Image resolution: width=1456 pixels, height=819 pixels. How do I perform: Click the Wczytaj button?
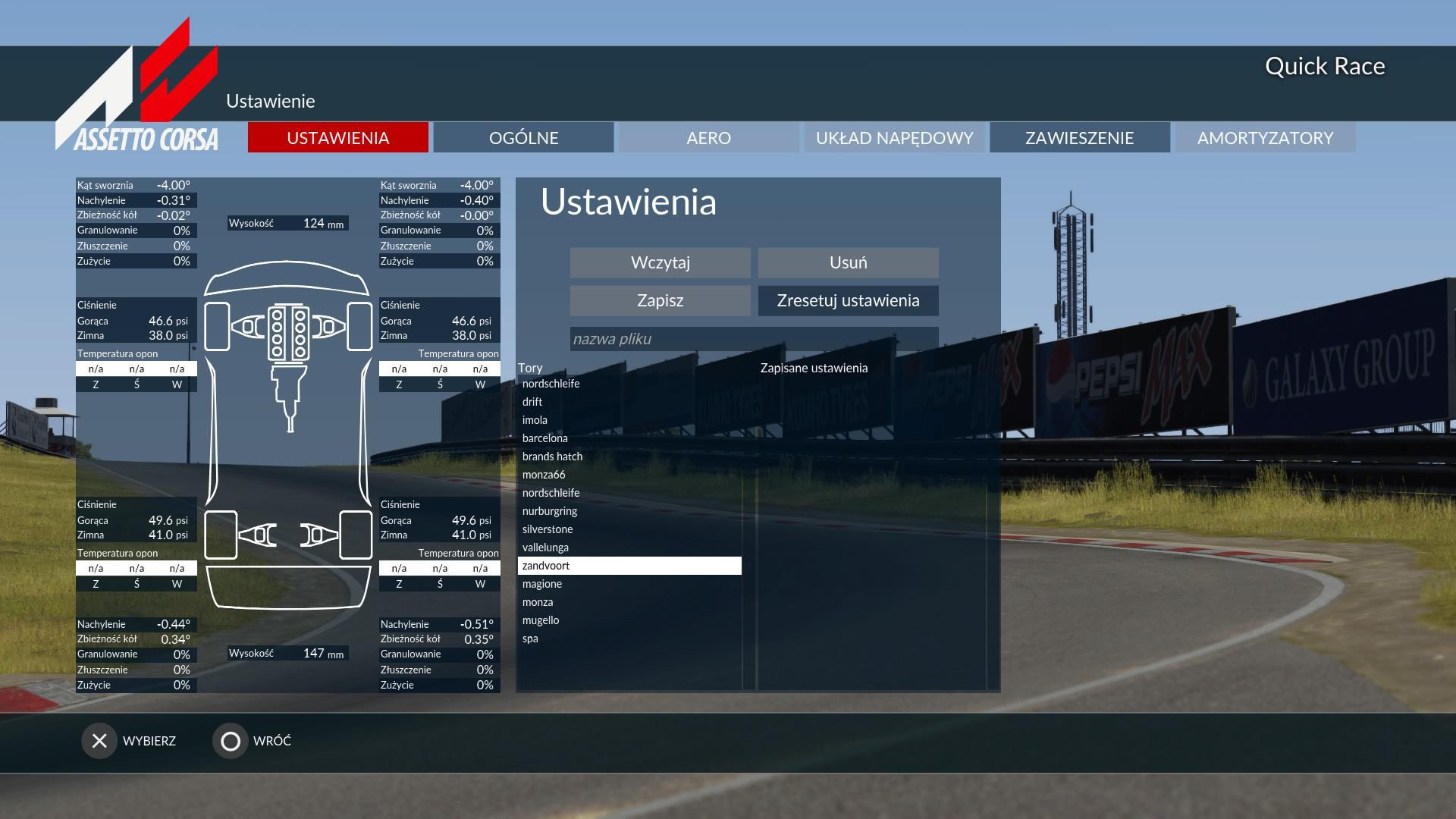pos(661,262)
